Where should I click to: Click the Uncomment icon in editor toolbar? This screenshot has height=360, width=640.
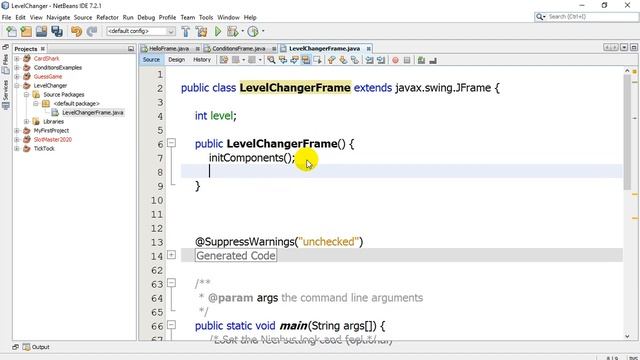click(433, 60)
